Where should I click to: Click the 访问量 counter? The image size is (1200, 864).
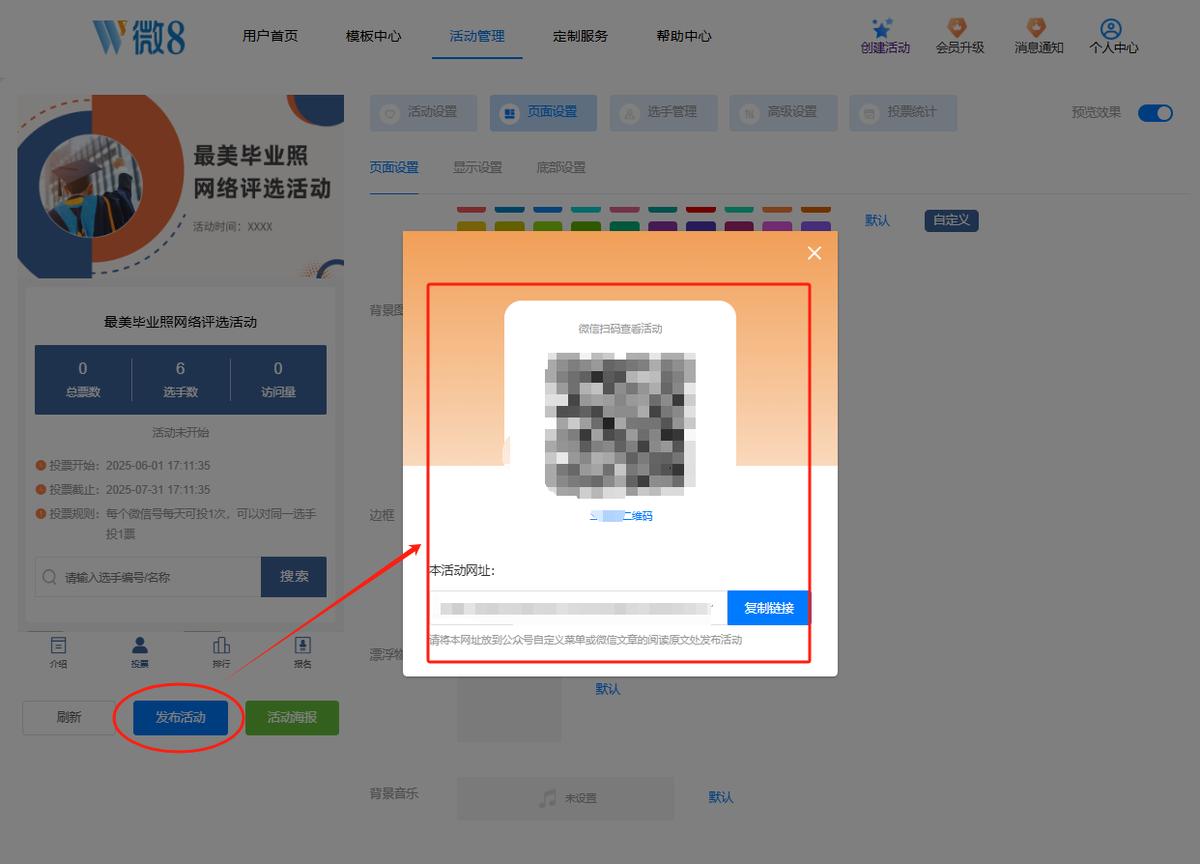[278, 379]
